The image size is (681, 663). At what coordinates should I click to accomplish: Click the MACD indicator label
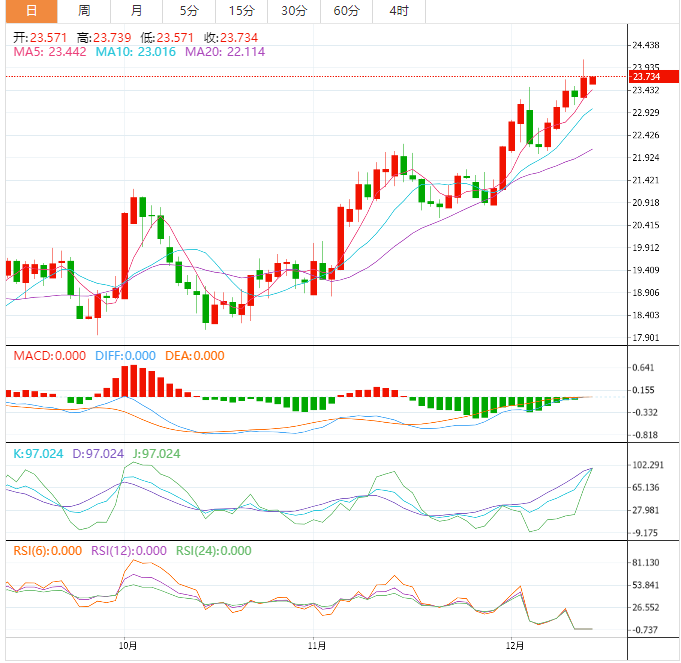point(48,356)
